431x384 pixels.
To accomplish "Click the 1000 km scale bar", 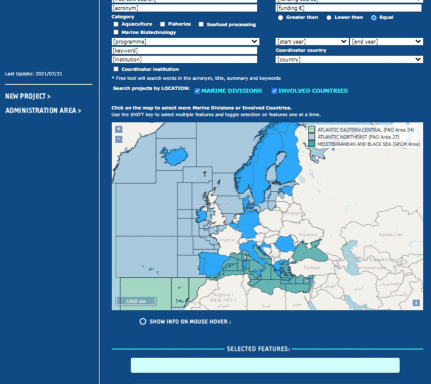I will [x=136, y=301].
